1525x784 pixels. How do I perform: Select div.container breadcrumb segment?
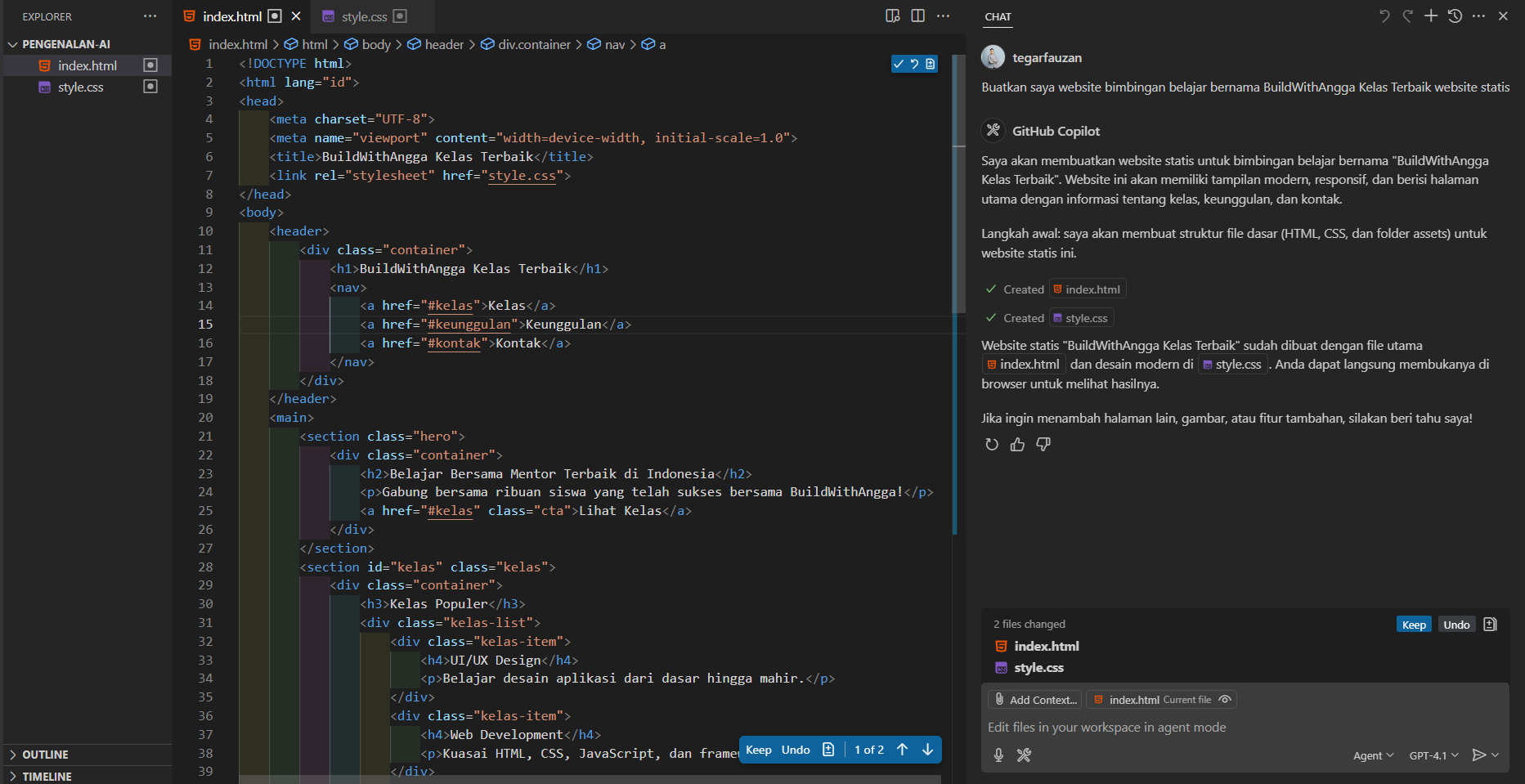[x=534, y=44]
